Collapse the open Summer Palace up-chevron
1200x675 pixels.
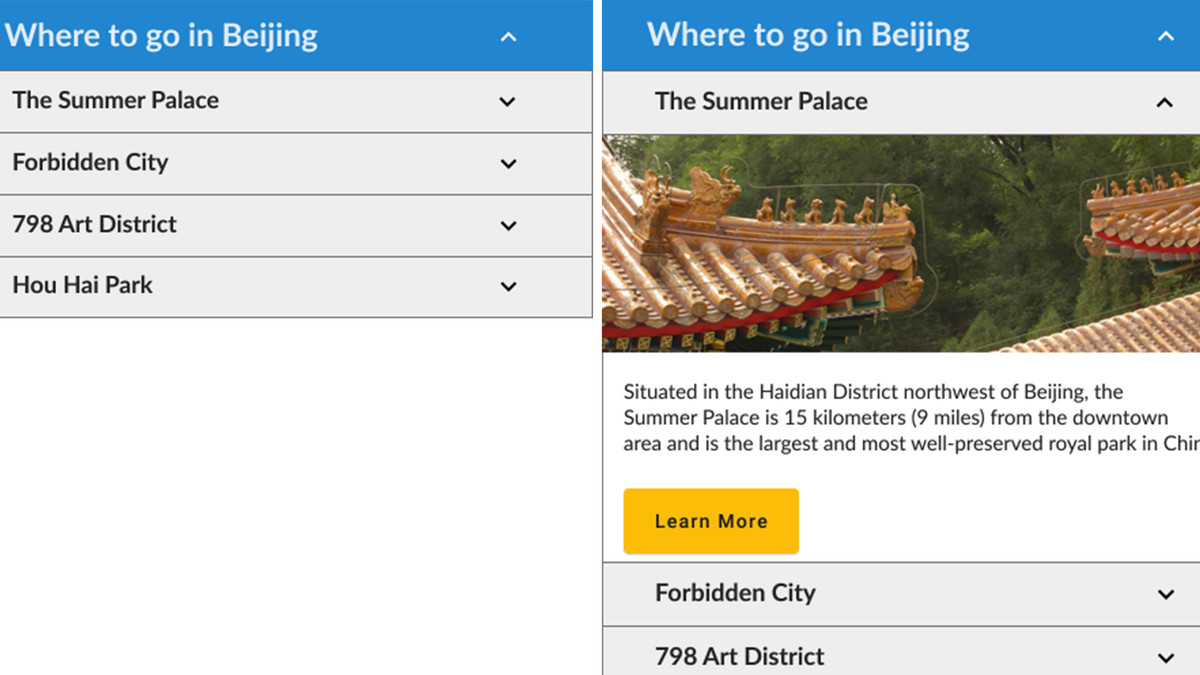(x=1165, y=102)
